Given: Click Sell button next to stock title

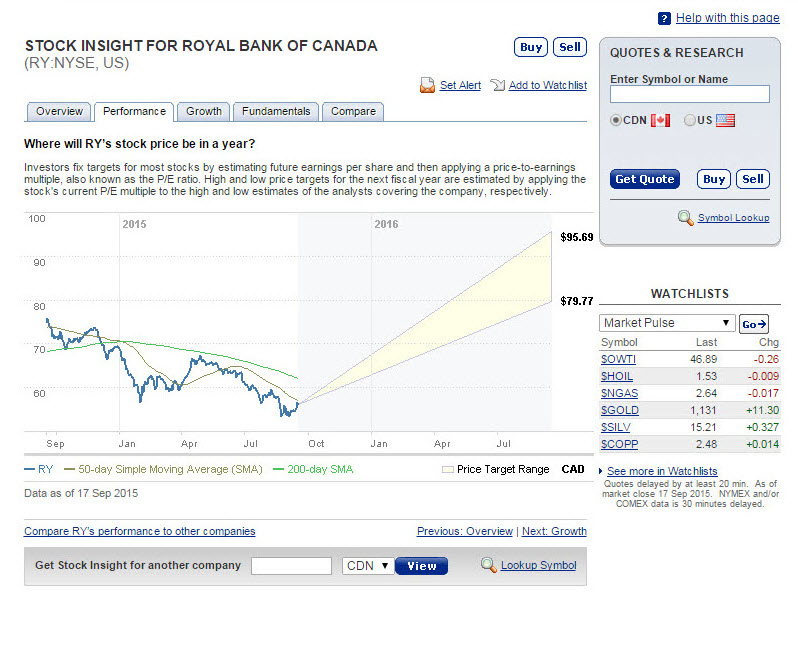Looking at the screenshot, I should [x=570, y=47].
